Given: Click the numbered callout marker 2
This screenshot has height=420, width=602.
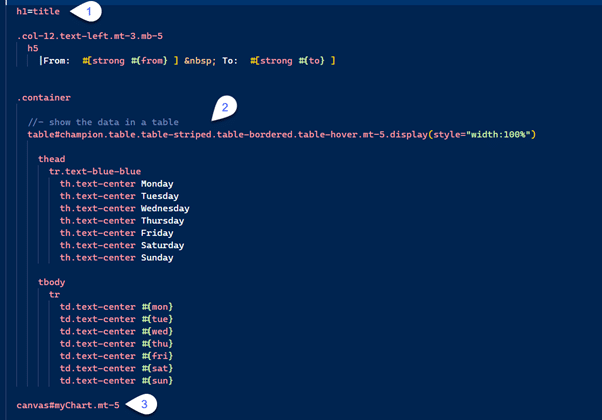Looking at the screenshot, I should pyautogui.click(x=225, y=106).
